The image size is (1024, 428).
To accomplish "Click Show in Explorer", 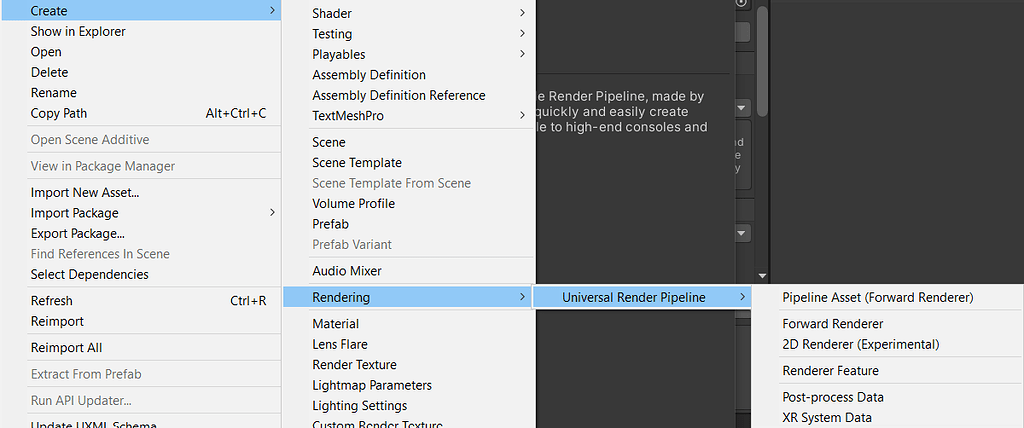I will 80,32.
